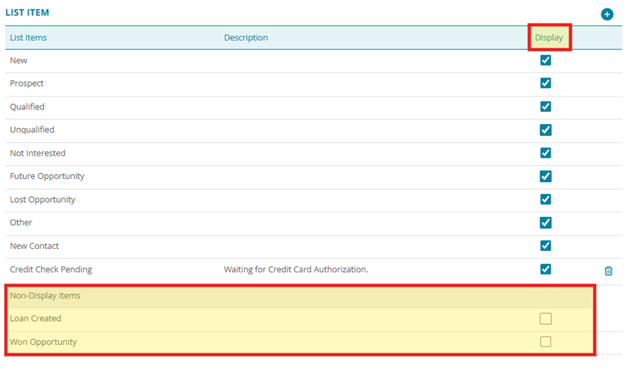This screenshot has width=632, height=369.
Task: Toggle Display checkbox for Other
Action: point(545,223)
